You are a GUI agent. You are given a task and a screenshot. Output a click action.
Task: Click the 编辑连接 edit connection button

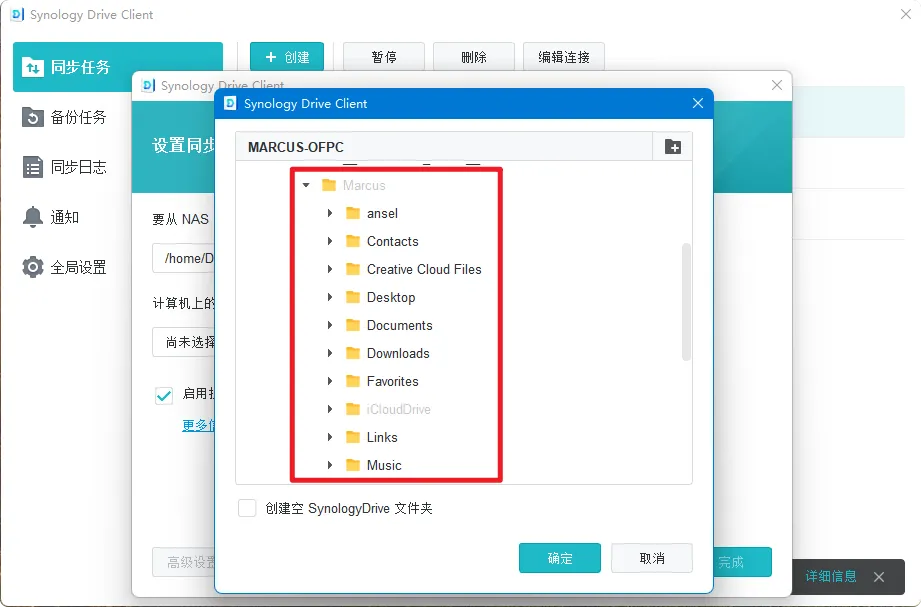563,57
